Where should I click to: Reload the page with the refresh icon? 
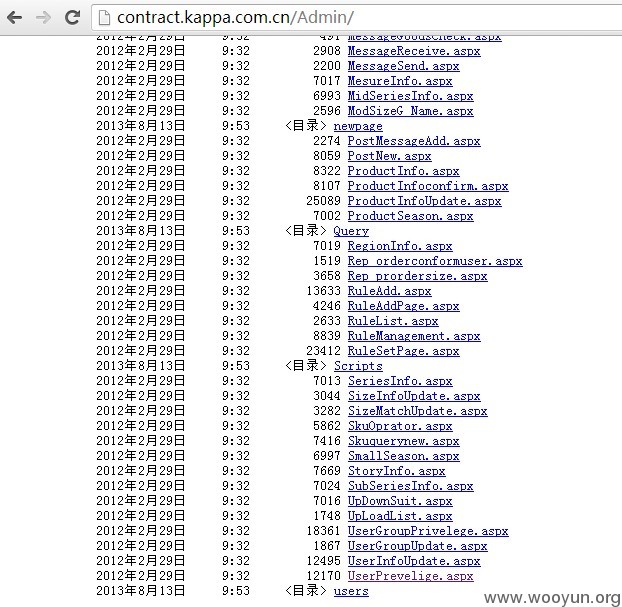pos(72,17)
